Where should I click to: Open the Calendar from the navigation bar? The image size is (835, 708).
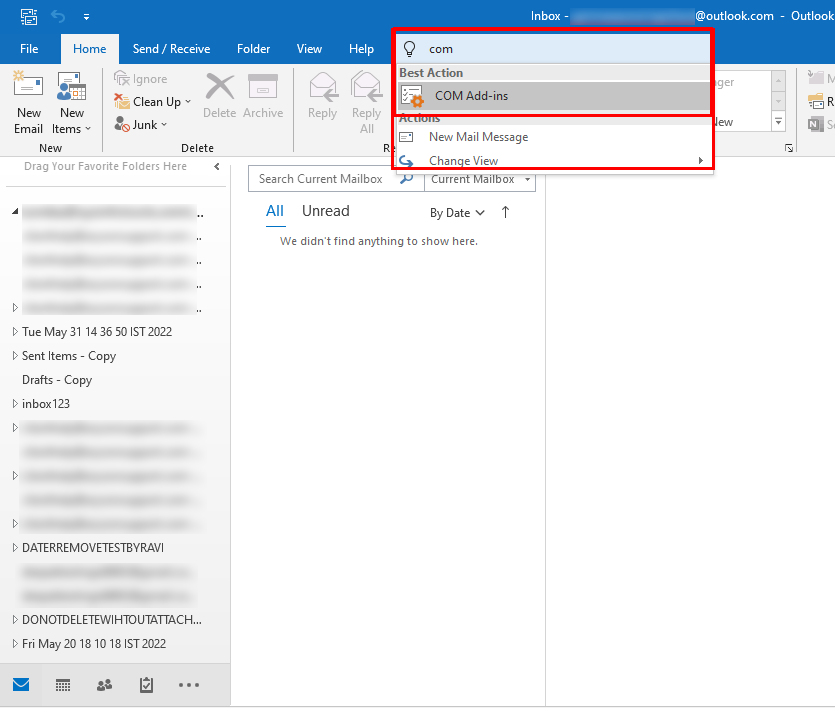63,685
